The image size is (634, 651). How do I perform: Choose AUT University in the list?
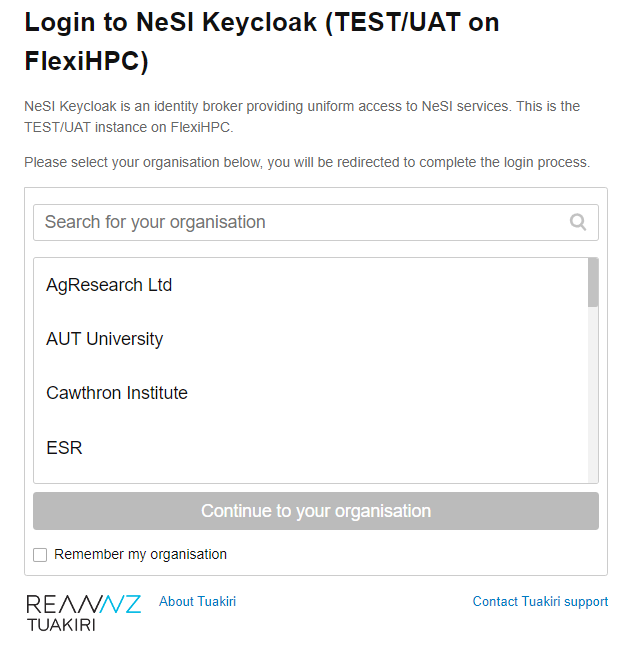tap(104, 339)
